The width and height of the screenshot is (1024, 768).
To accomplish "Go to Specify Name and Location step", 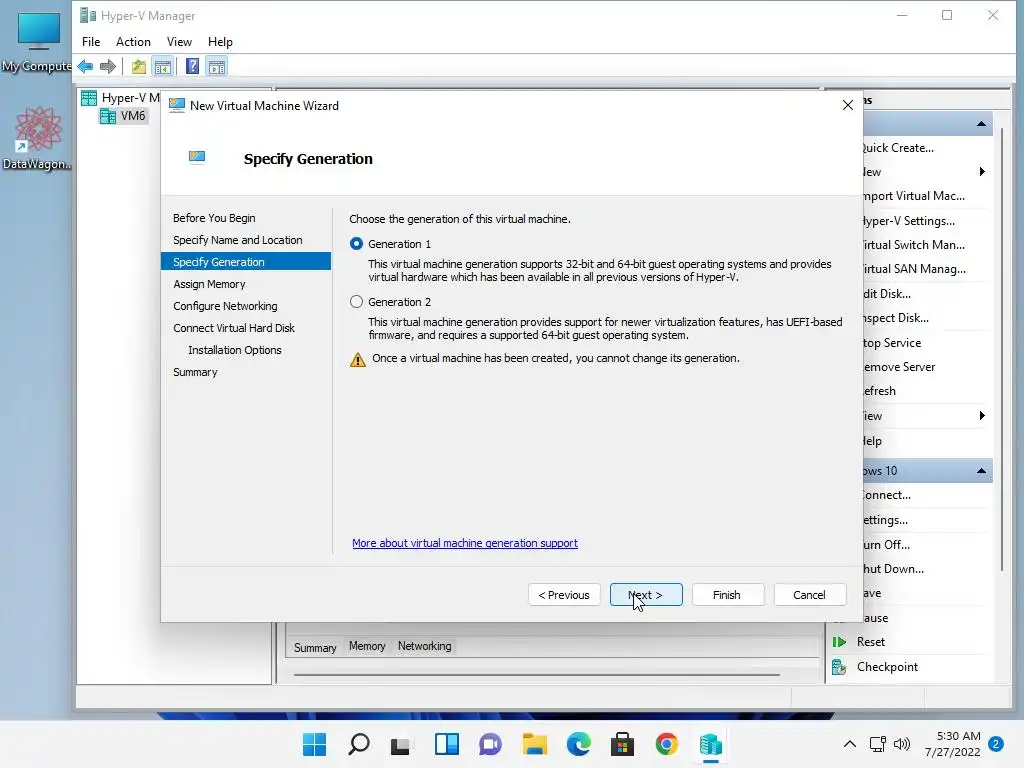I will [x=238, y=240].
